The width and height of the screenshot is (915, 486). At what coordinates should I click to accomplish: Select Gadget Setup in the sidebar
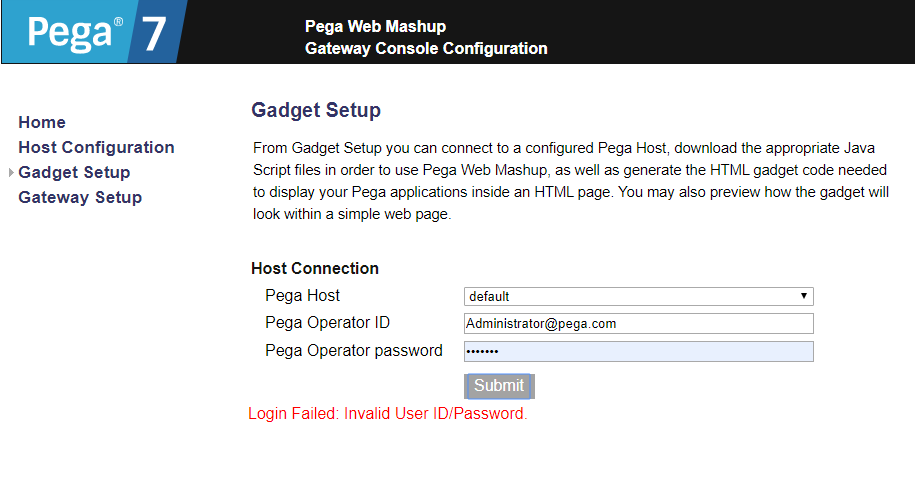[74, 173]
